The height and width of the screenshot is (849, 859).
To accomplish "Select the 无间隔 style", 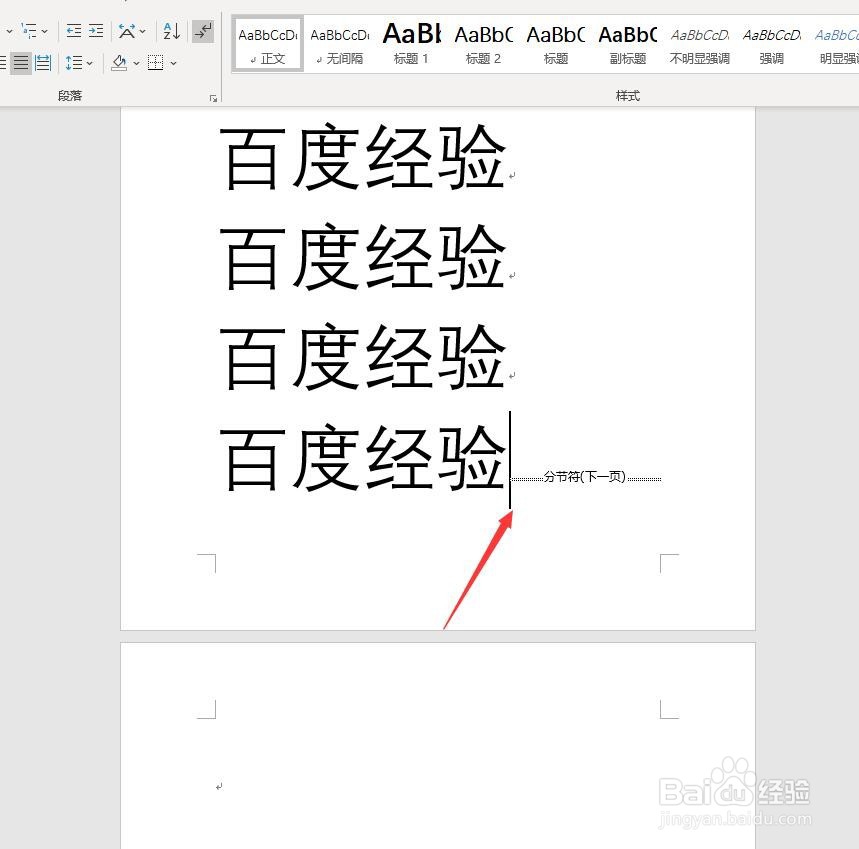I will (x=340, y=43).
